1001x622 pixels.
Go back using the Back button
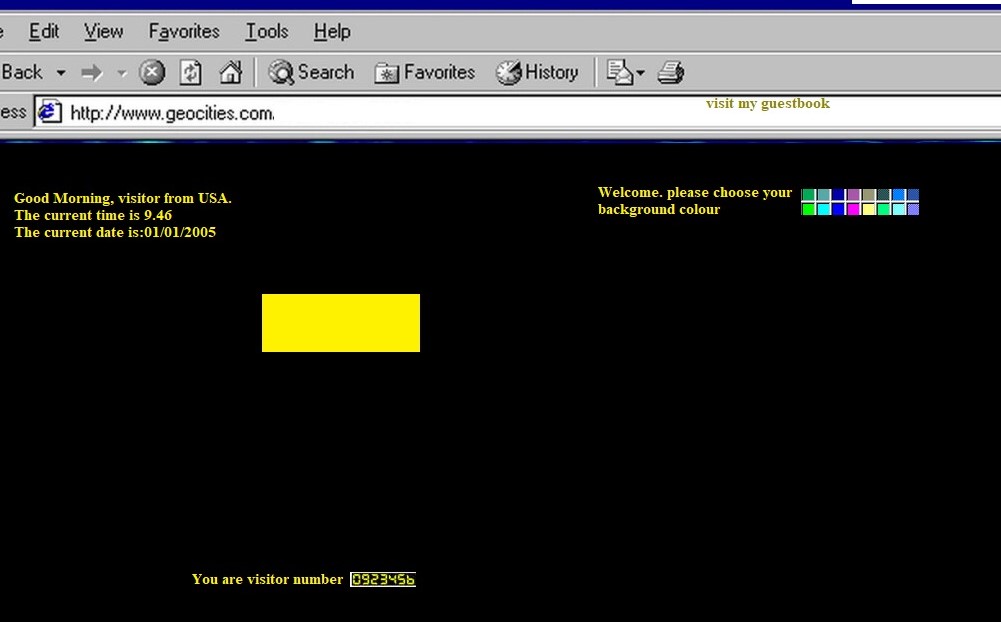[x=21, y=72]
